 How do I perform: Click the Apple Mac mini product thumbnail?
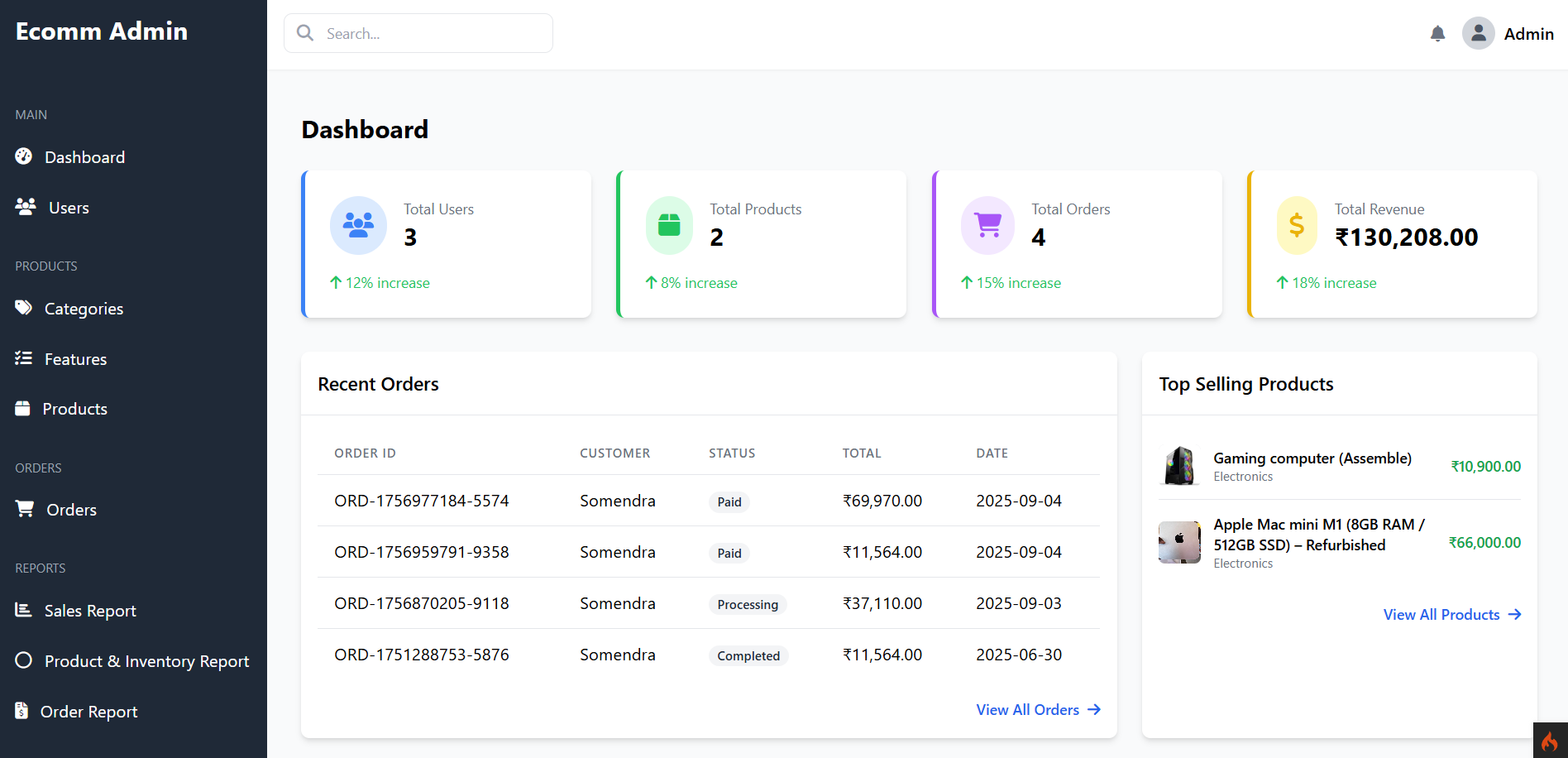[1179, 543]
